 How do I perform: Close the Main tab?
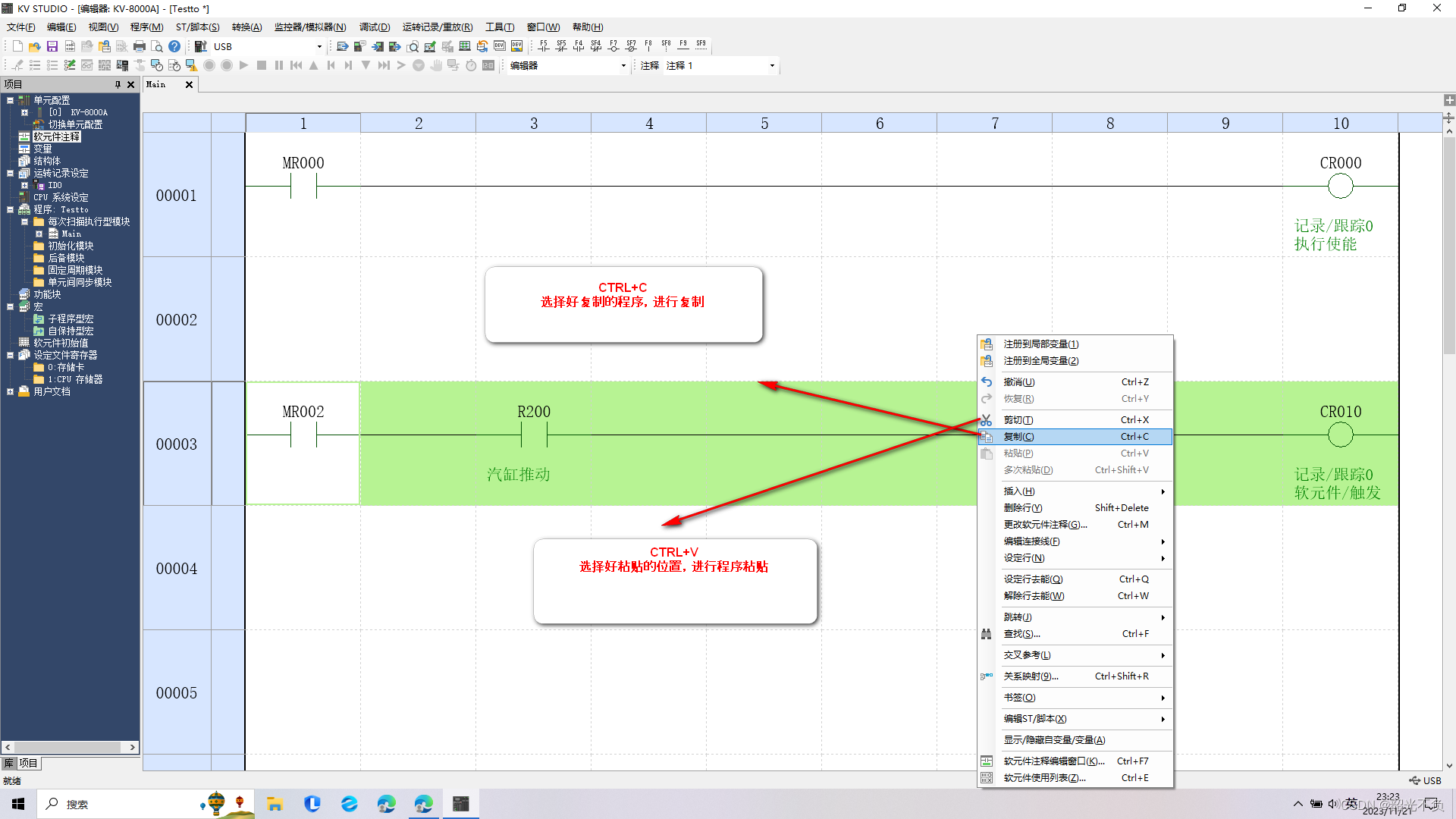(190, 84)
